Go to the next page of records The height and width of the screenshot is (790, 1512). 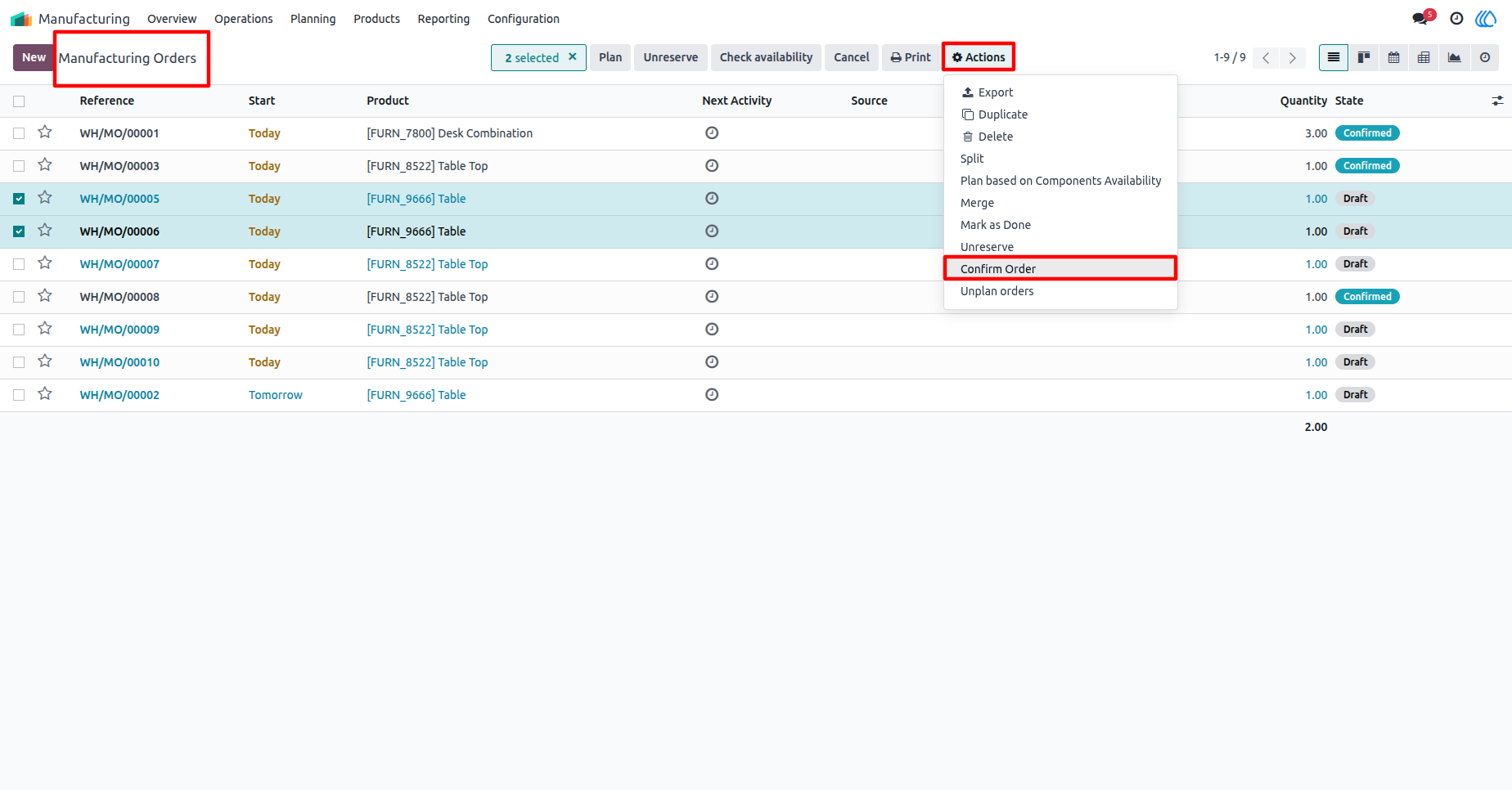point(1293,57)
